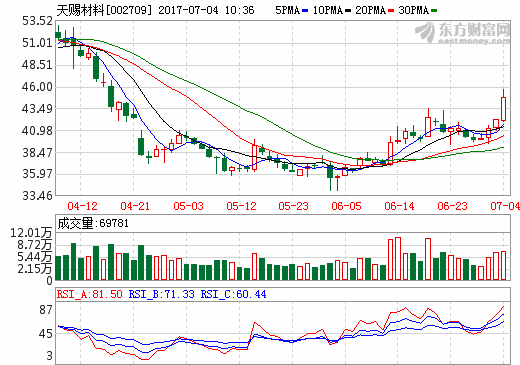520x365 pixels.
Task: Click the red 20PMA color marker
Action: pyautogui.click(x=391, y=11)
